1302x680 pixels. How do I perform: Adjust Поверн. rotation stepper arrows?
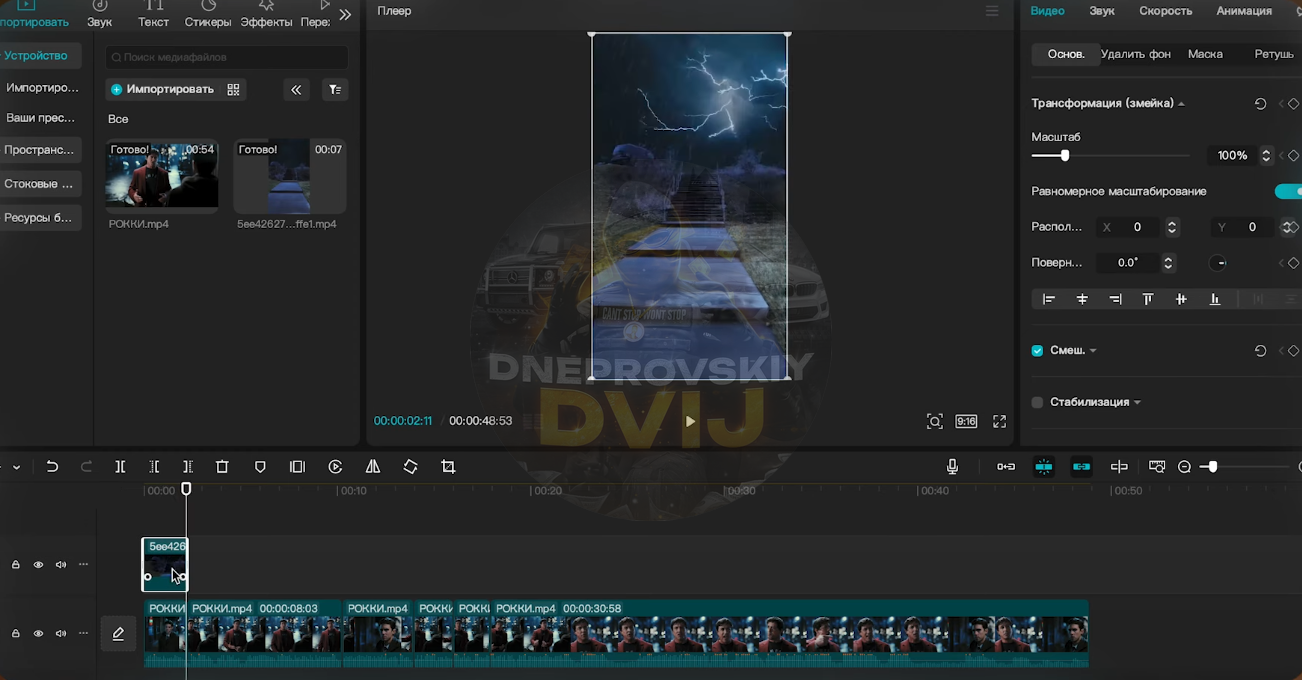(1167, 263)
